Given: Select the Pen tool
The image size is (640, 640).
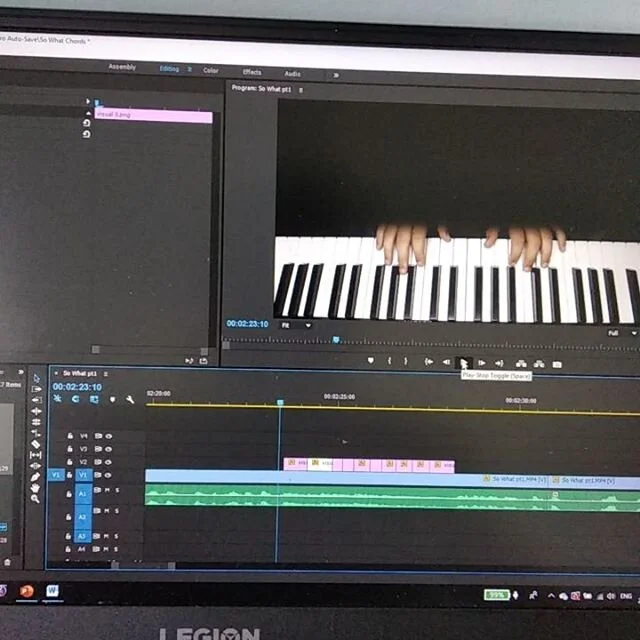Looking at the screenshot, I should tap(36, 477).
